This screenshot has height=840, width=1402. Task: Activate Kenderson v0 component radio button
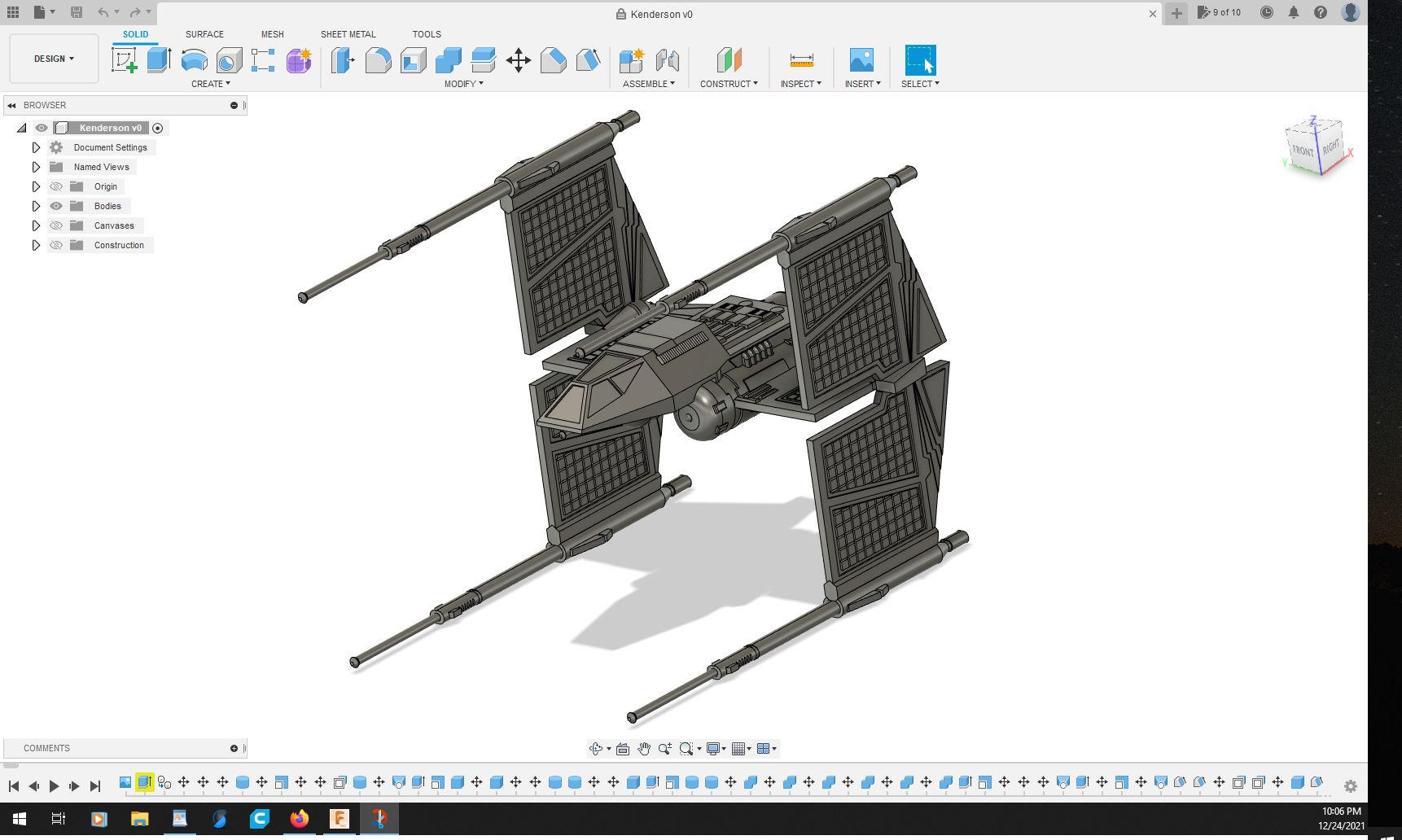[x=158, y=128]
